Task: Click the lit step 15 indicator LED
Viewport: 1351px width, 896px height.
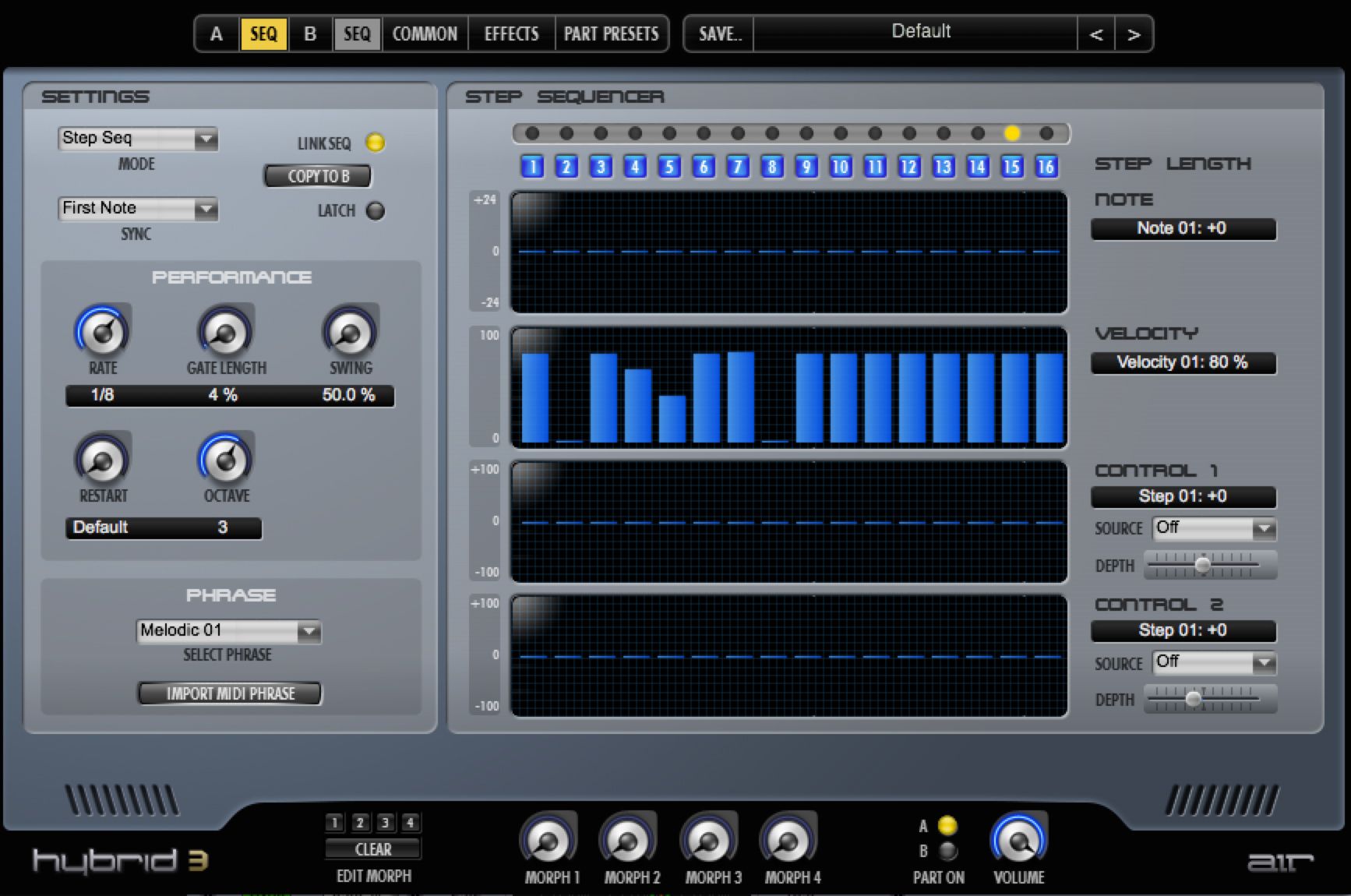Action: pos(1012,133)
